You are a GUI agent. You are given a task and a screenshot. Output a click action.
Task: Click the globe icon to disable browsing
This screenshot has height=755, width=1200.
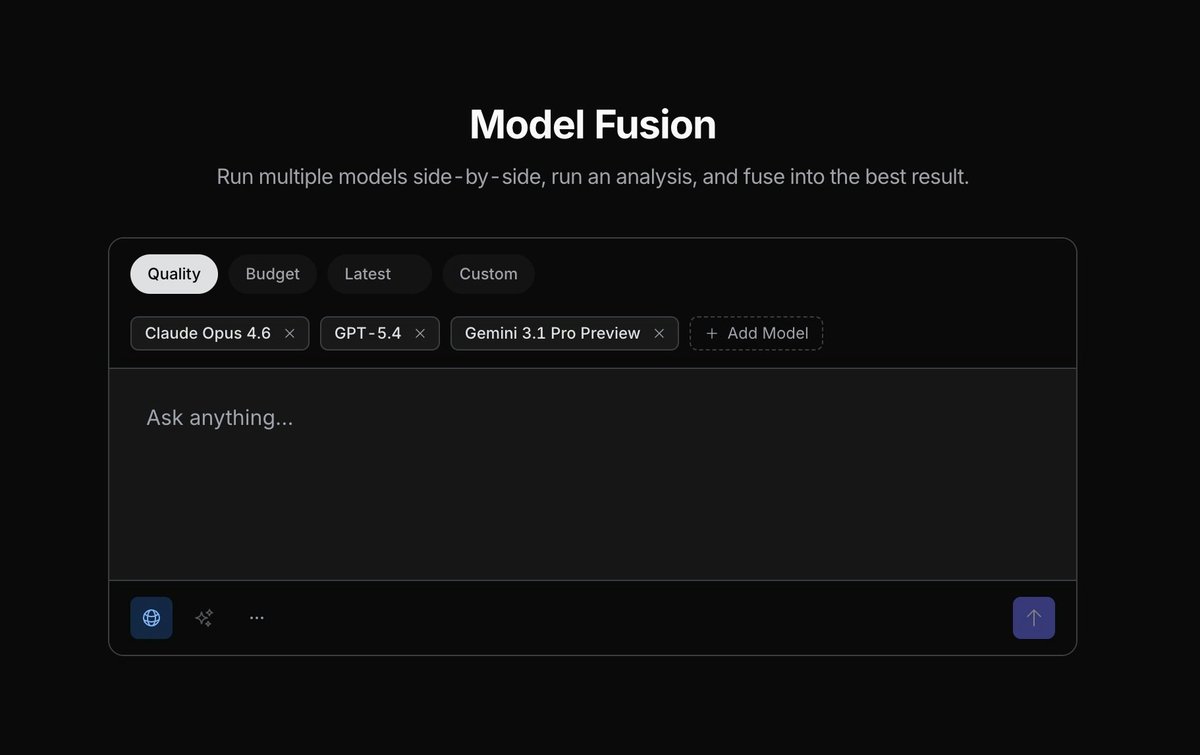[151, 617]
